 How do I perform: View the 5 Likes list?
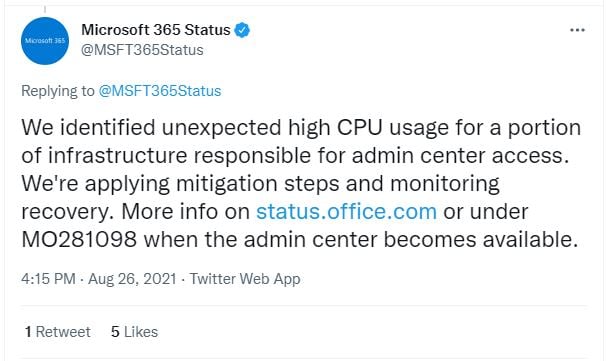(x=134, y=332)
